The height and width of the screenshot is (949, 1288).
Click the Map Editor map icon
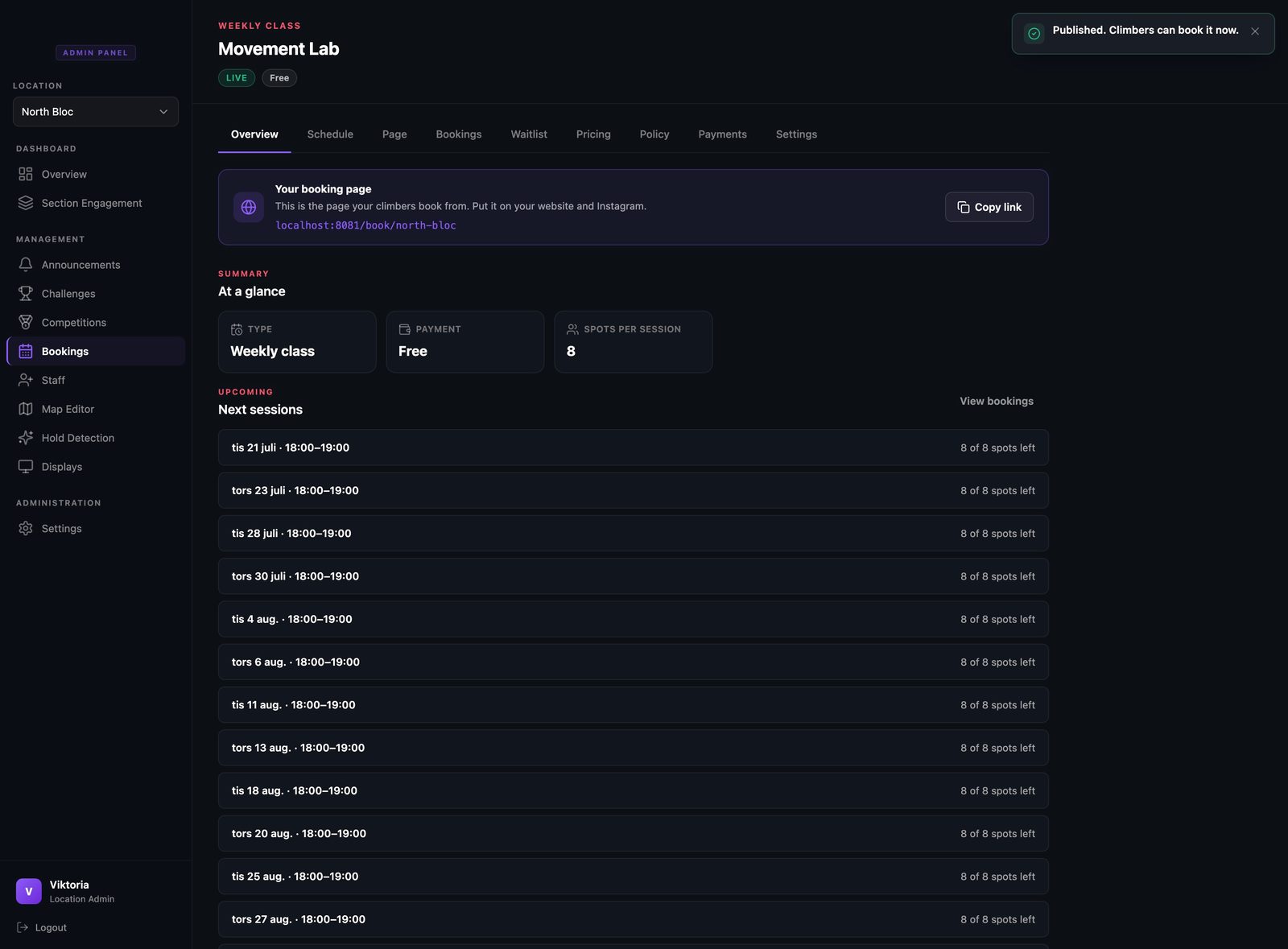26,409
